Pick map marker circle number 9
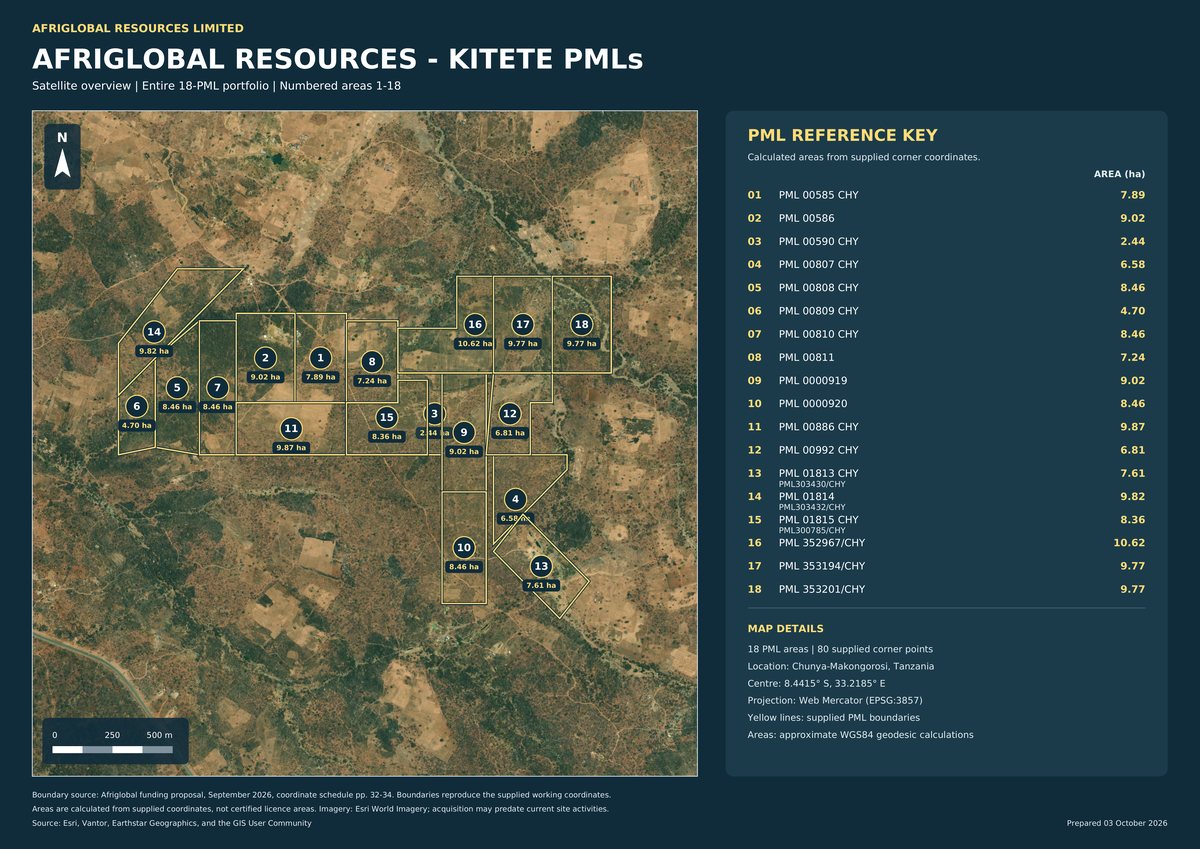Viewport: 1200px width, 849px height. point(463,433)
